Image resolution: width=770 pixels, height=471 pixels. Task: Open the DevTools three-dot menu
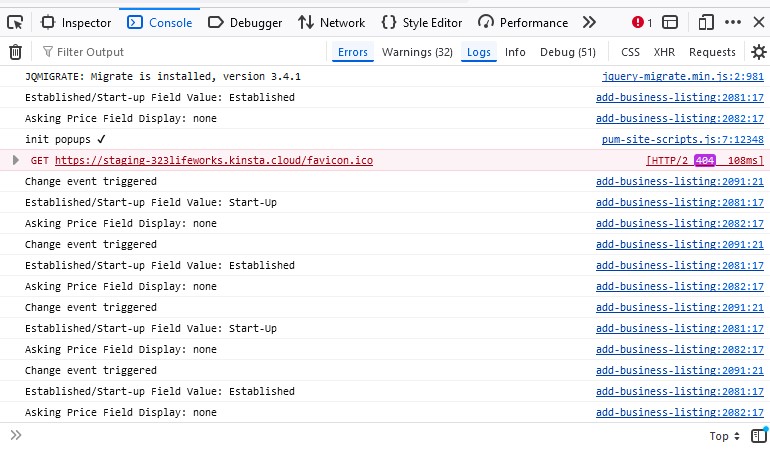point(733,23)
